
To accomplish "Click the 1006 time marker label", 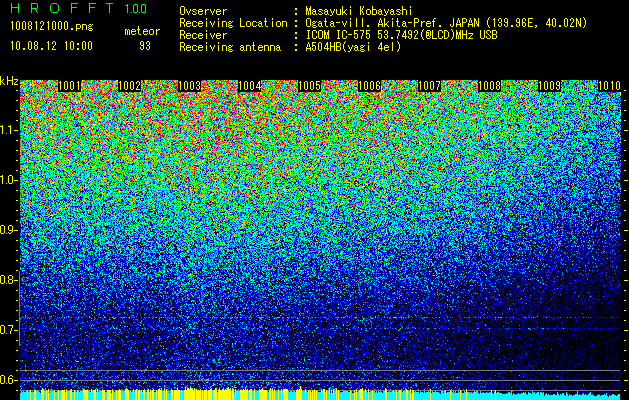I will pyautogui.click(x=369, y=86).
